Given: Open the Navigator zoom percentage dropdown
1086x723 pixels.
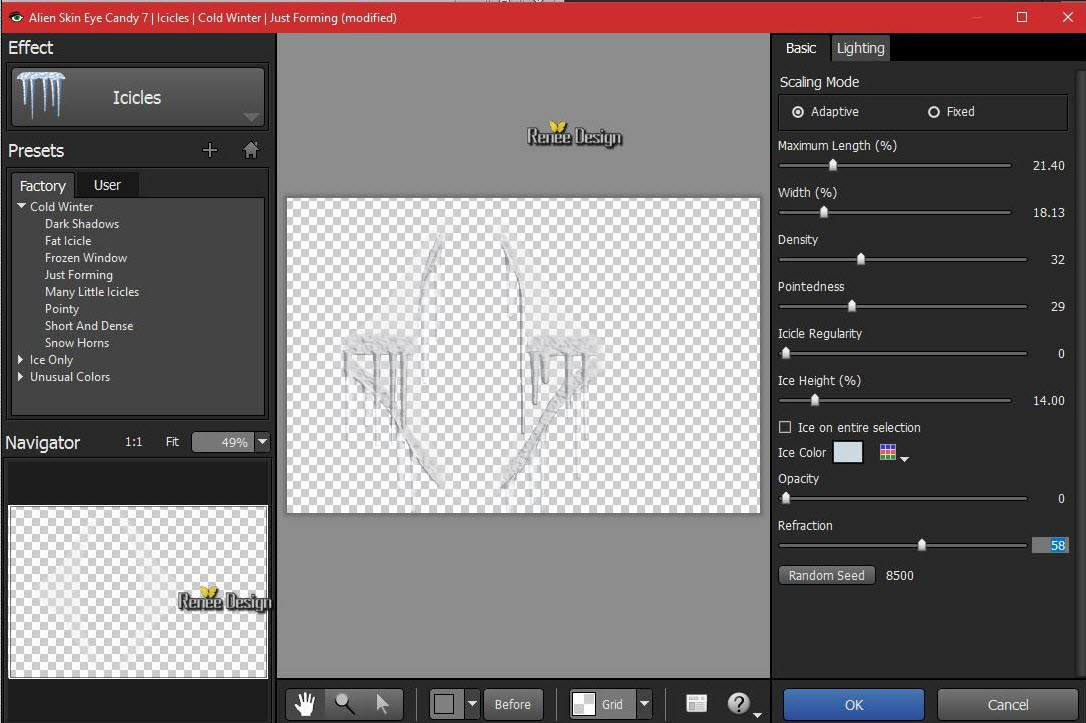Looking at the screenshot, I should (262, 442).
